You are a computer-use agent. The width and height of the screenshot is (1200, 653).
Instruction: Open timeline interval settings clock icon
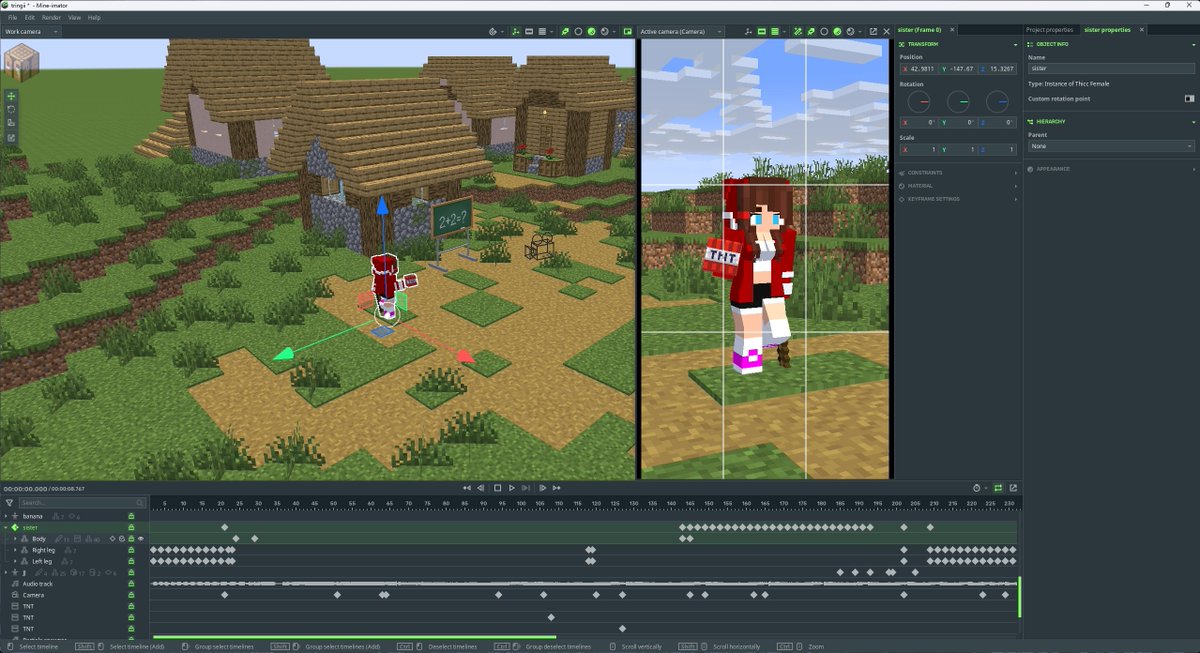point(978,488)
